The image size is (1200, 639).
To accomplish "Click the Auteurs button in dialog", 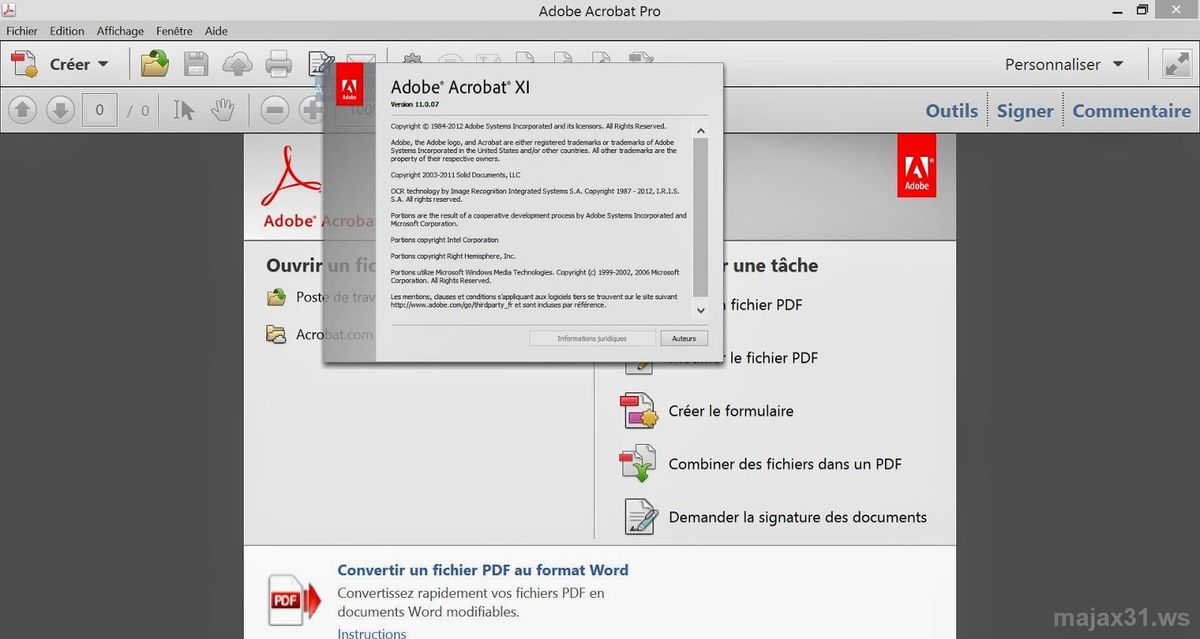I will [684, 339].
